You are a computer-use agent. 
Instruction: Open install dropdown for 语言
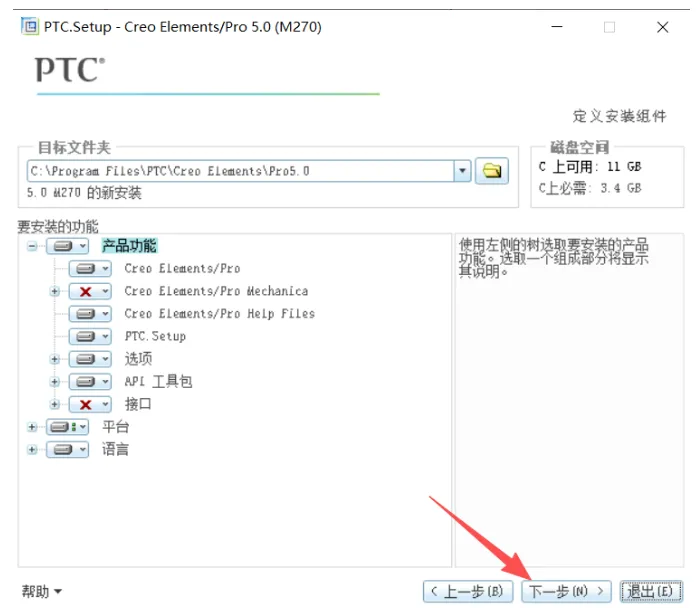coord(68,450)
